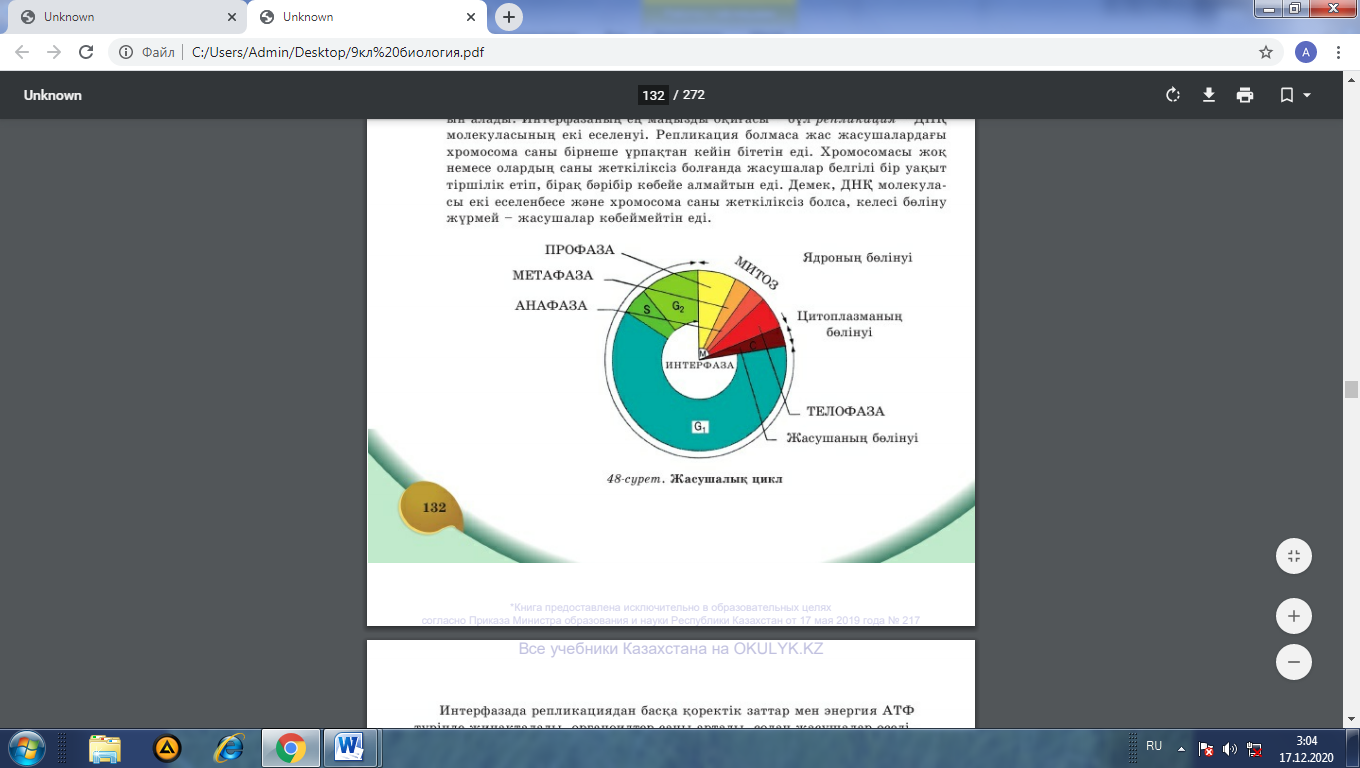Open the network status tray icon
The width and height of the screenshot is (1360, 768).
pyautogui.click(x=1254, y=748)
